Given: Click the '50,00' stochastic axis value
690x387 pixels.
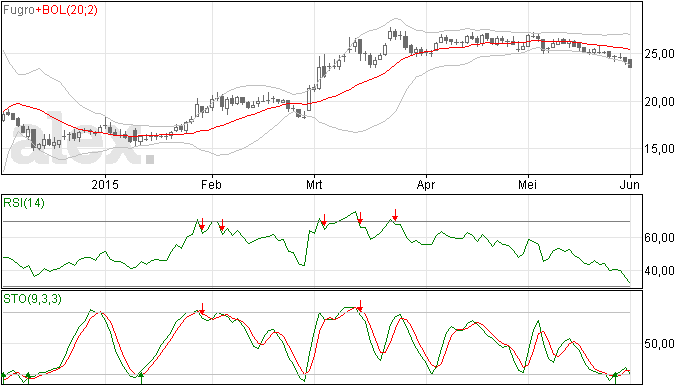Looking at the screenshot, I should coord(659,344).
